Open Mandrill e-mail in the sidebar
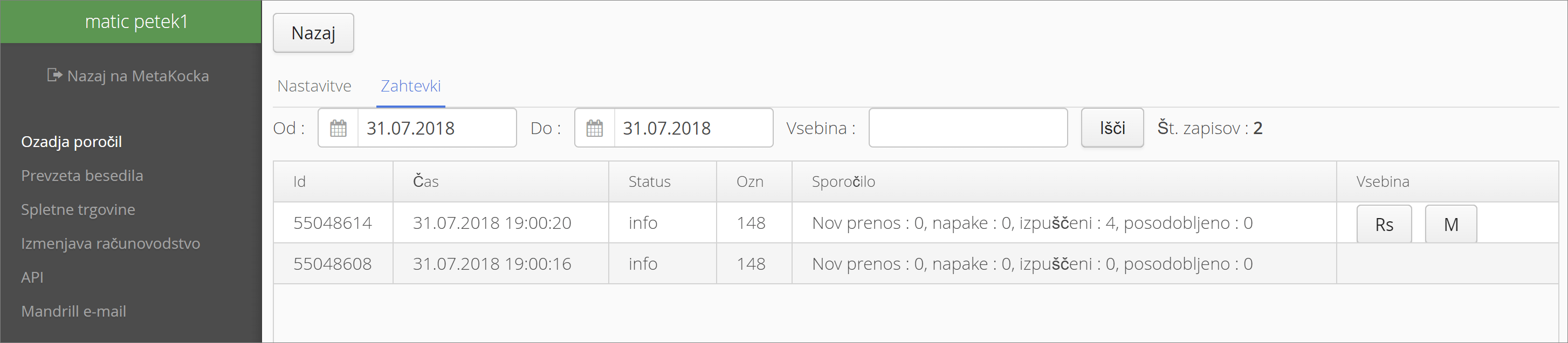Screen dimensions: 1568x343 pyautogui.click(x=74, y=311)
